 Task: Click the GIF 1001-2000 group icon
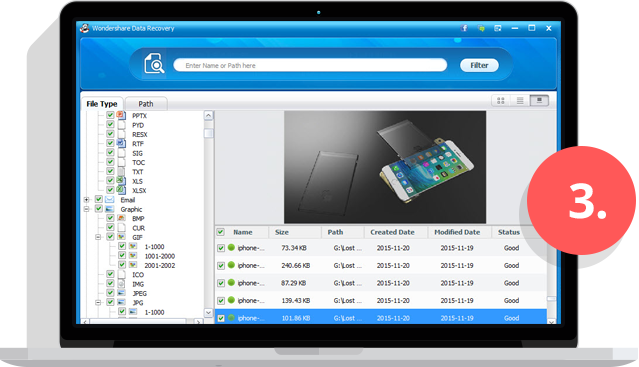coord(133,256)
